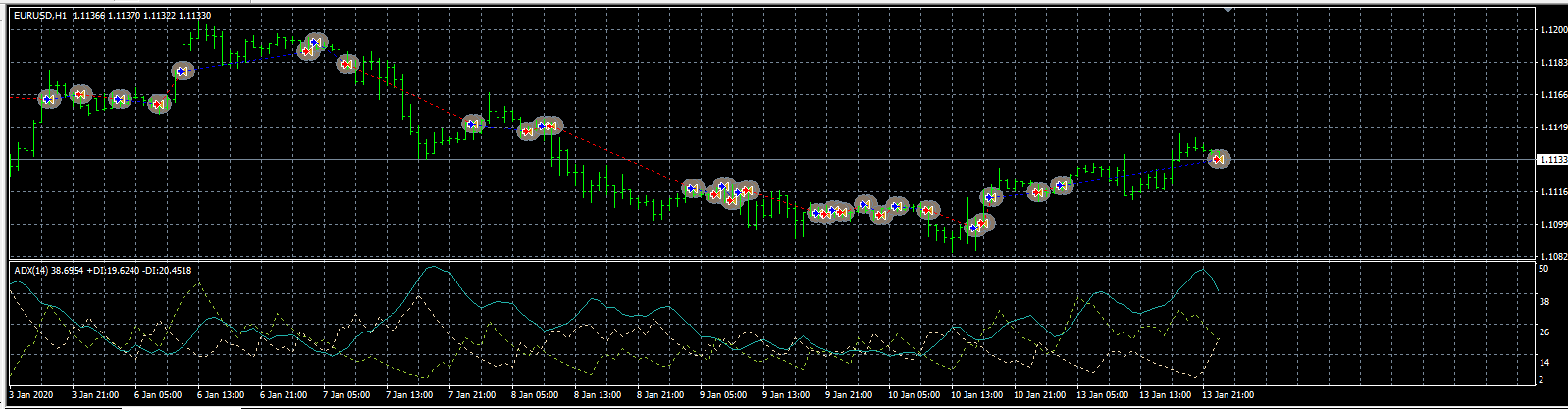Click the '10 Jan 13:00' time label
Viewport: 1568px width, 409px height.
pos(976,395)
